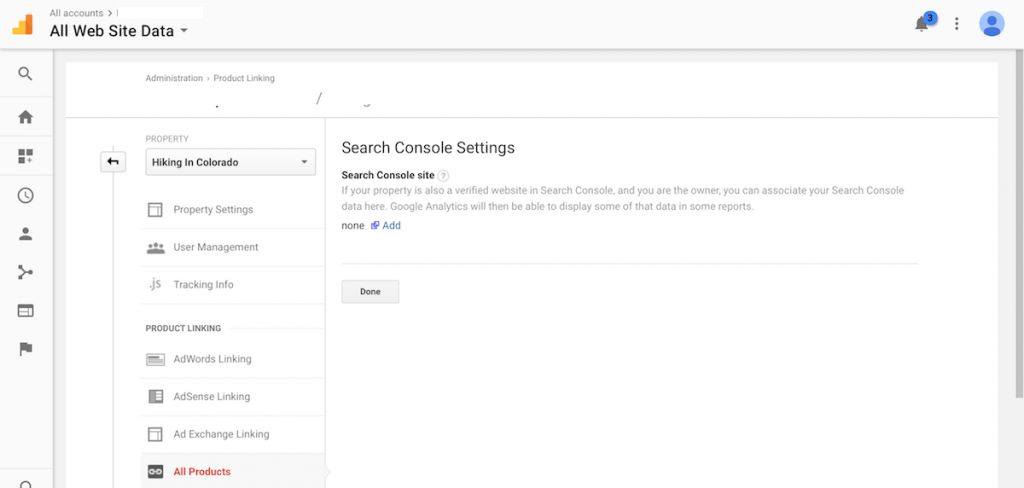Image resolution: width=1024 pixels, height=488 pixels.
Task: Click the Search Console Settings heading
Action: click(428, 148)
